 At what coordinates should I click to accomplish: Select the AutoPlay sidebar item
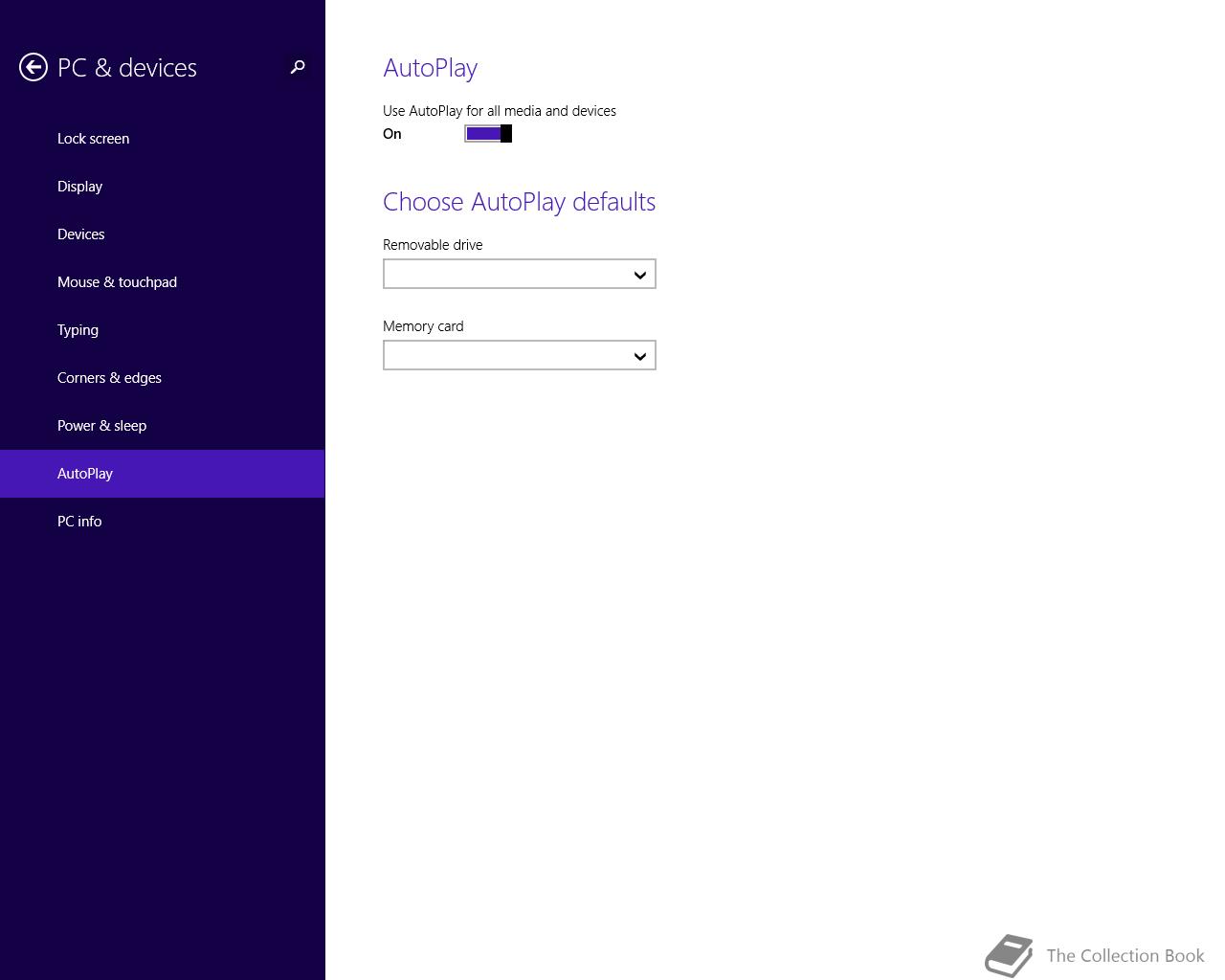click(163, 474)
